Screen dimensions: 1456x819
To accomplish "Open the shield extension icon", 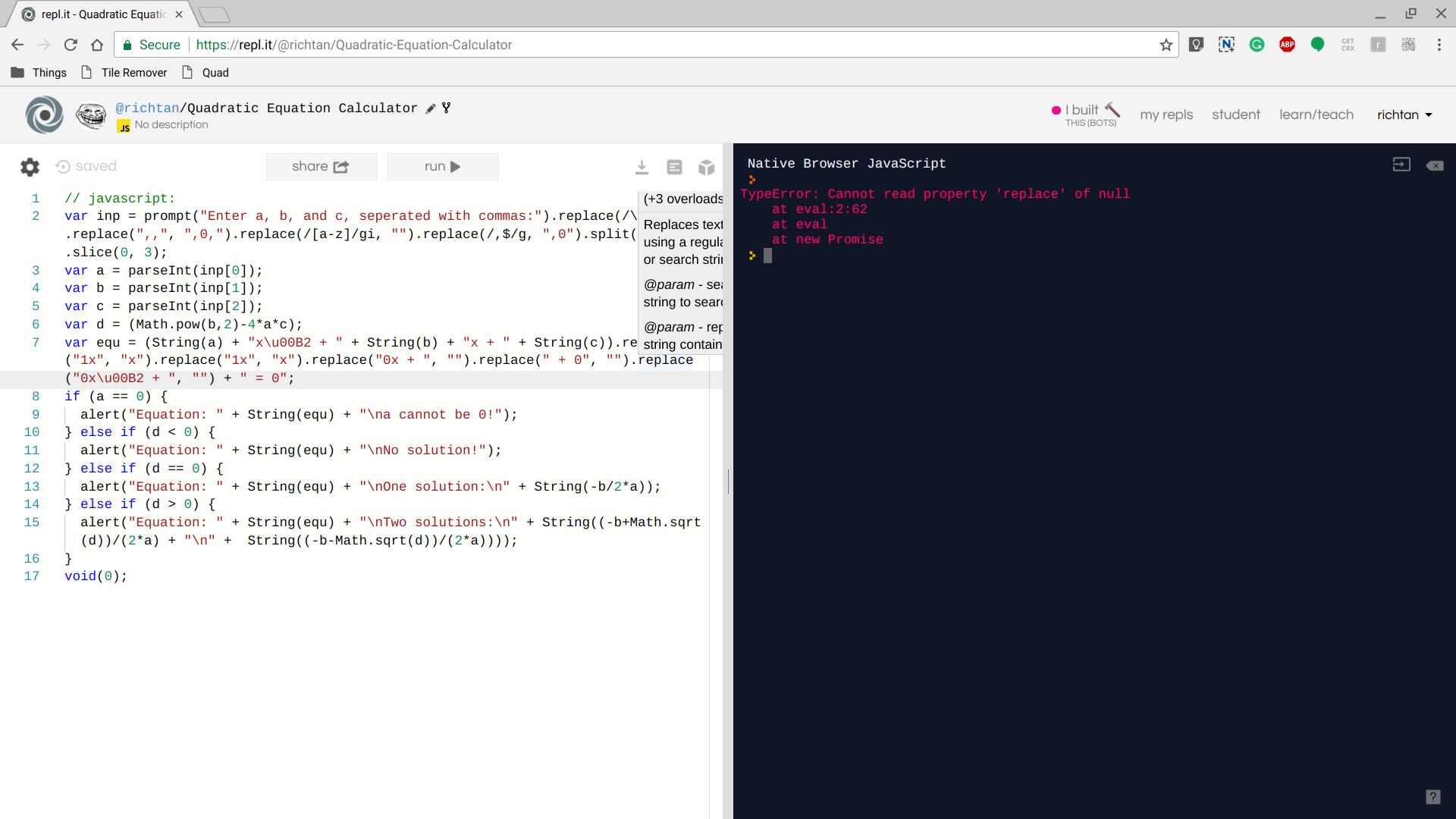I will [1196, 45].
